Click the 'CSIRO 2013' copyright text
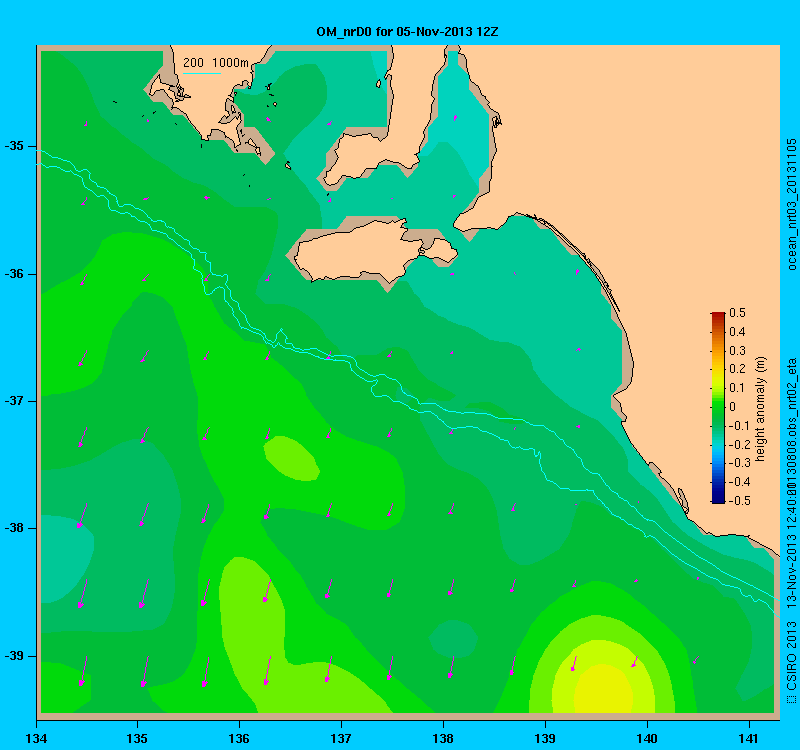Viewport: 800px width, 750px height. click(x=791, y=657)
